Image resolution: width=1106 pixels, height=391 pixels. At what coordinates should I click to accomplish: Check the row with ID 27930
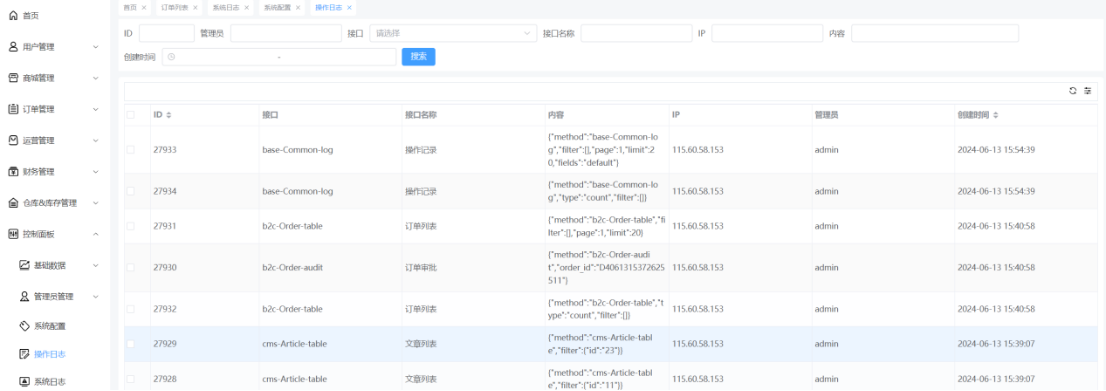point(130,267)
